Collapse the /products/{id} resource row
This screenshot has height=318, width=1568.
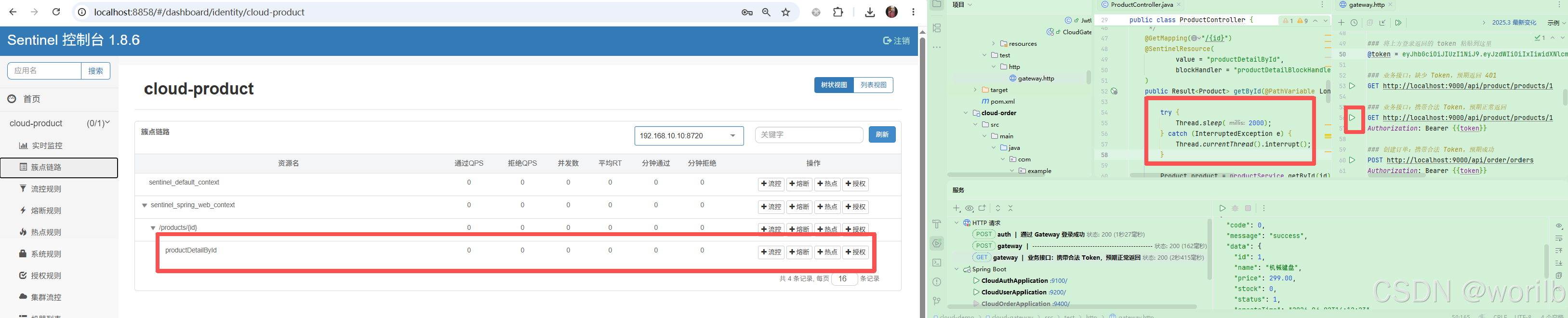coord(153,228)
